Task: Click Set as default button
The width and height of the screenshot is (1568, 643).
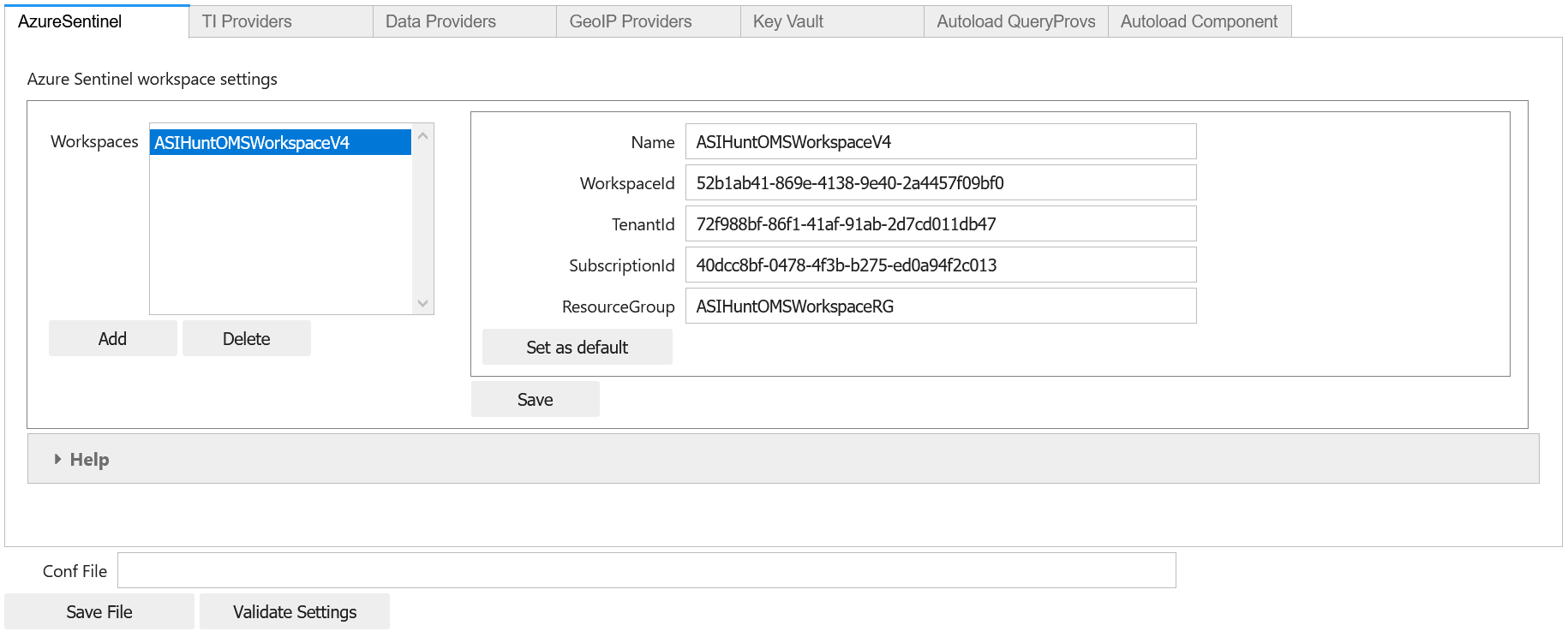Action: click(578, 348)
